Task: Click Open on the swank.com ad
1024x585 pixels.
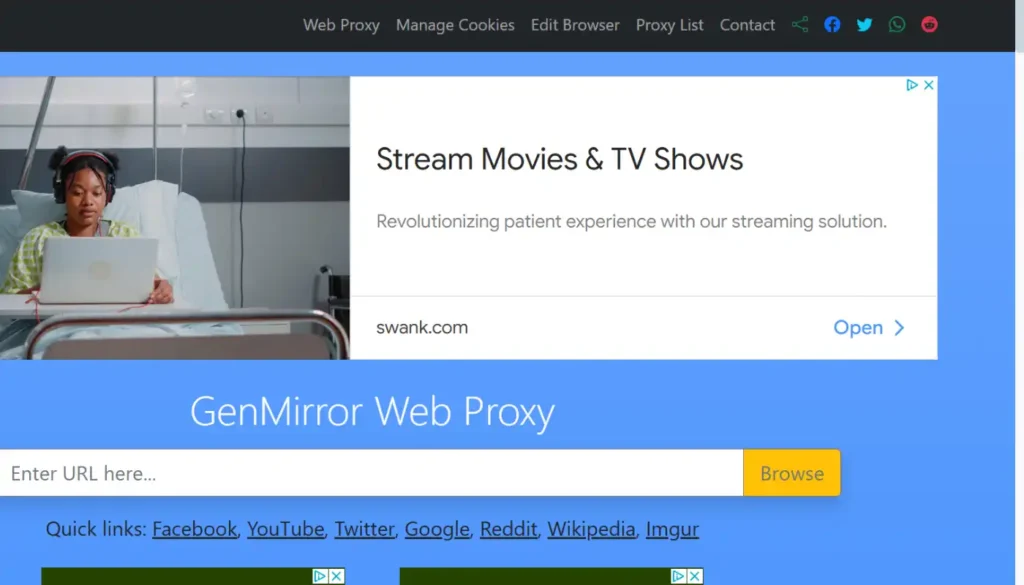Action: click(x=869, y=328)
